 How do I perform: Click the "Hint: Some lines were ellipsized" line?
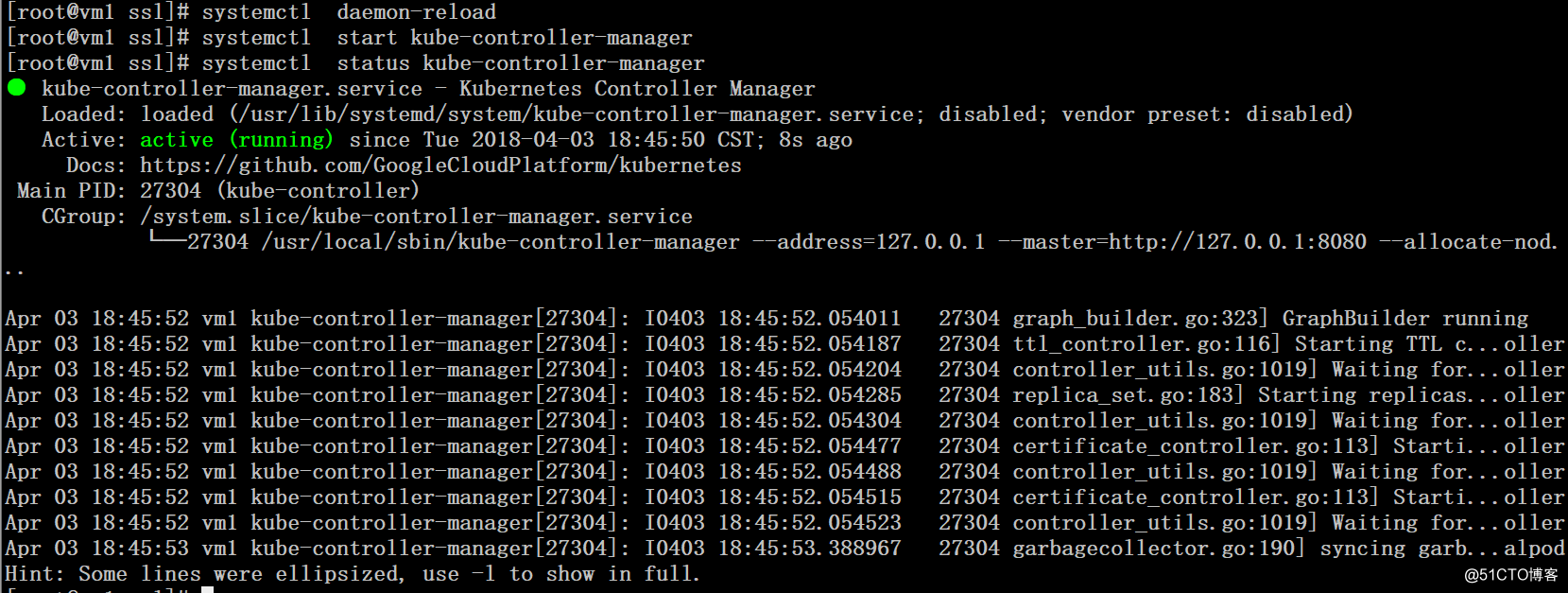(352, 574)
